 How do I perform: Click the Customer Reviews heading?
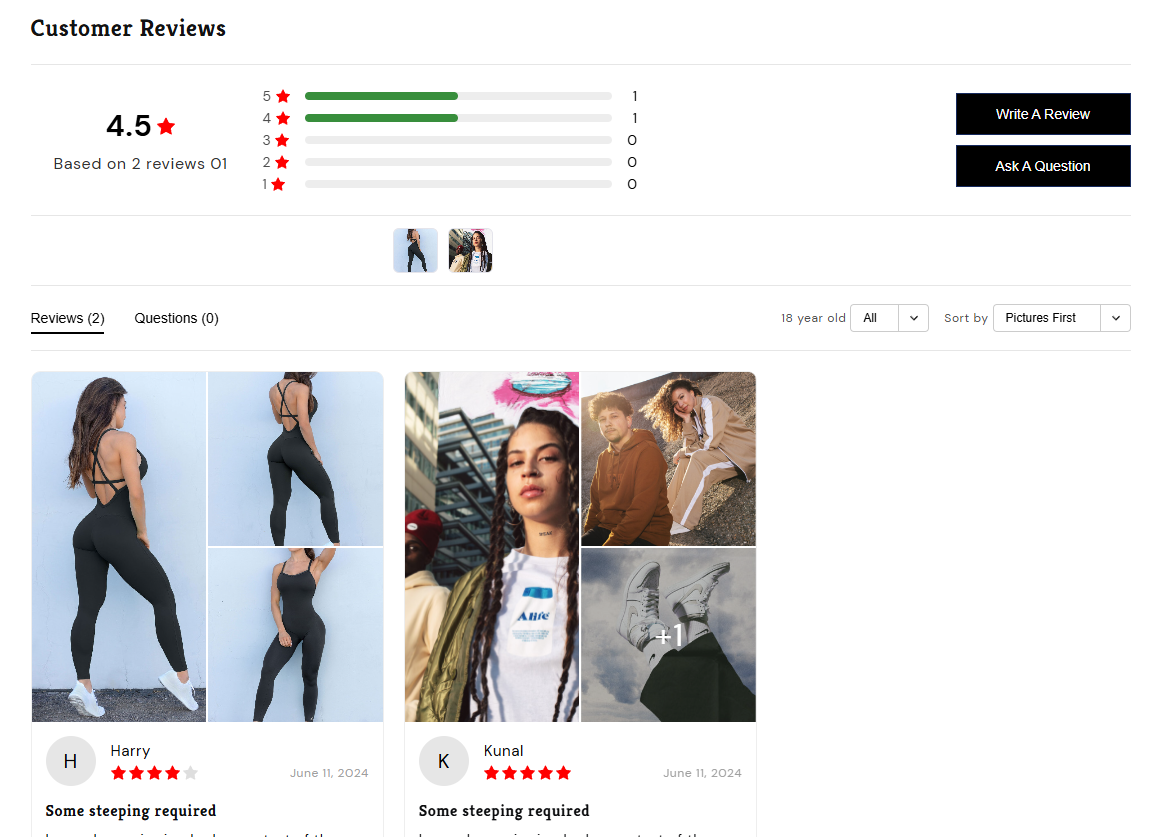point(128,28)
